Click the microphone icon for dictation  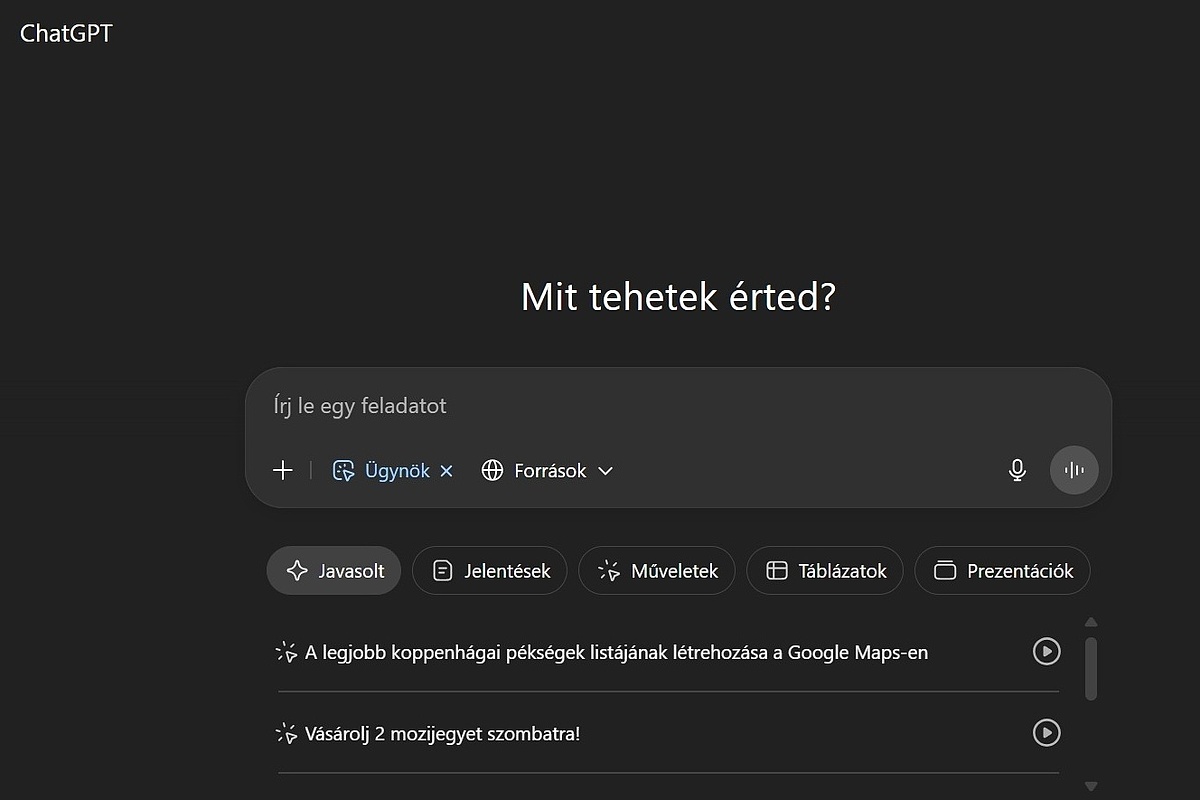point(1017,470)
